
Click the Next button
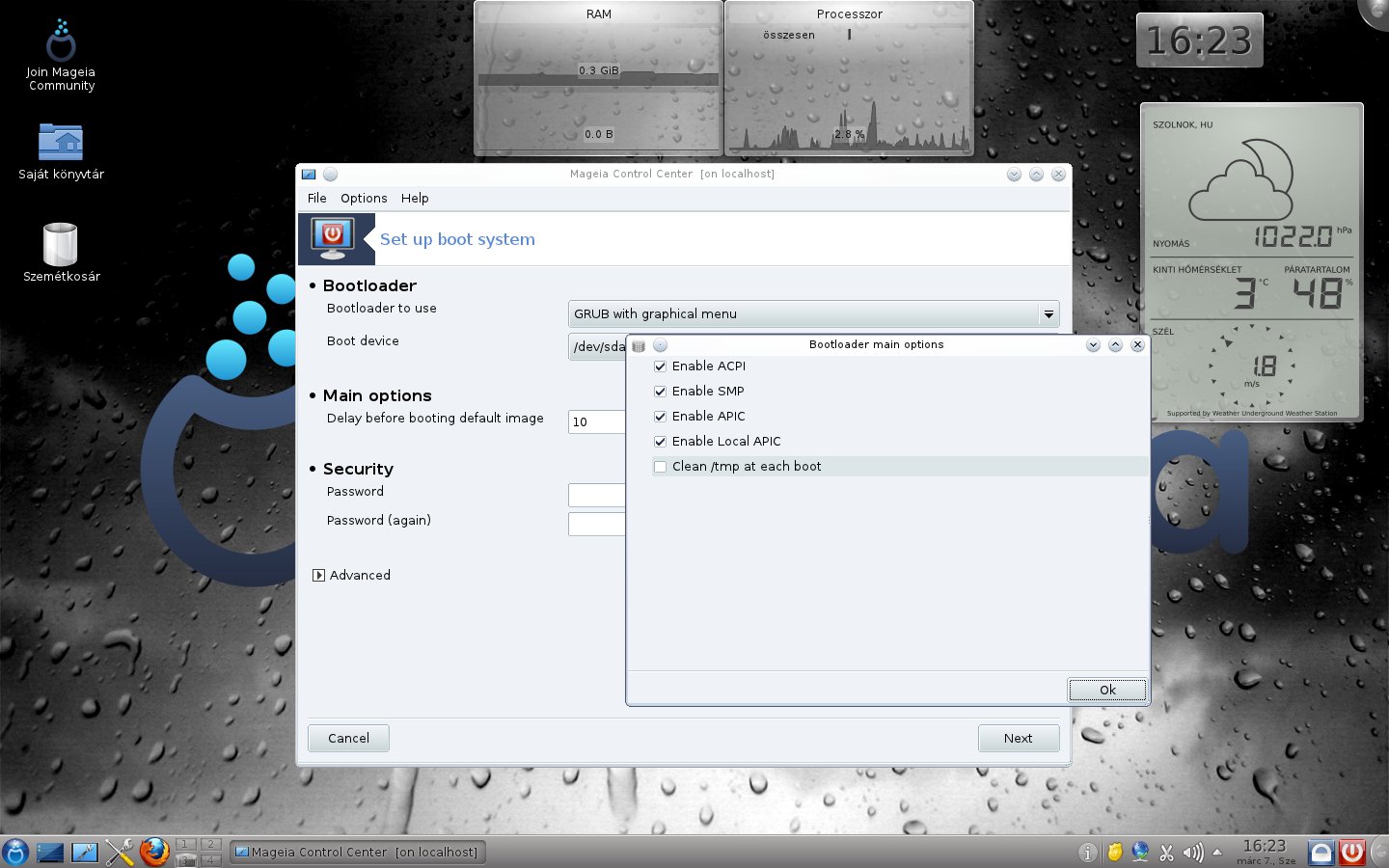click(x=1019, y=738)
